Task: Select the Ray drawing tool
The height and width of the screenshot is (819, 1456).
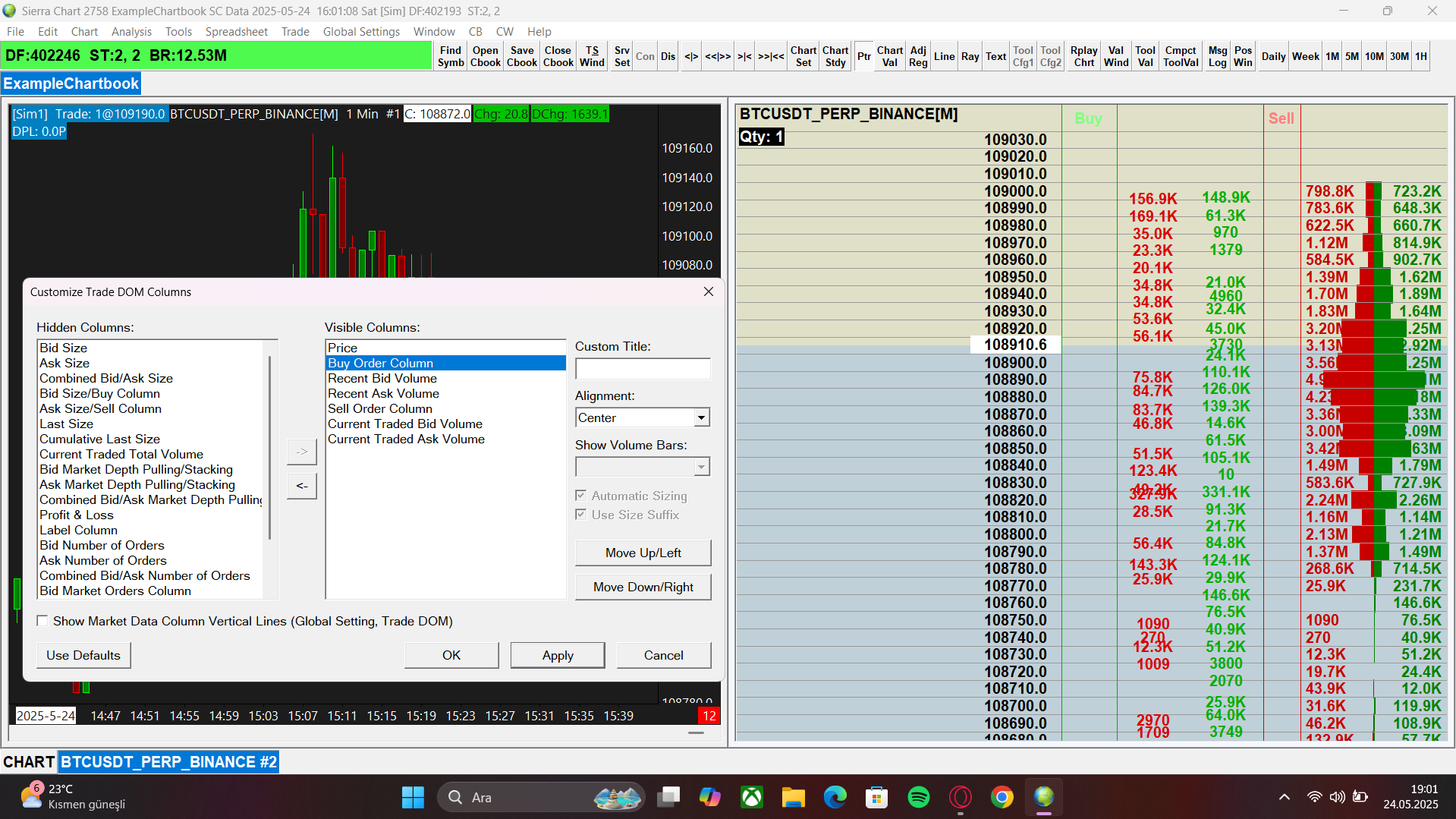Action: [x=970, y=56]
